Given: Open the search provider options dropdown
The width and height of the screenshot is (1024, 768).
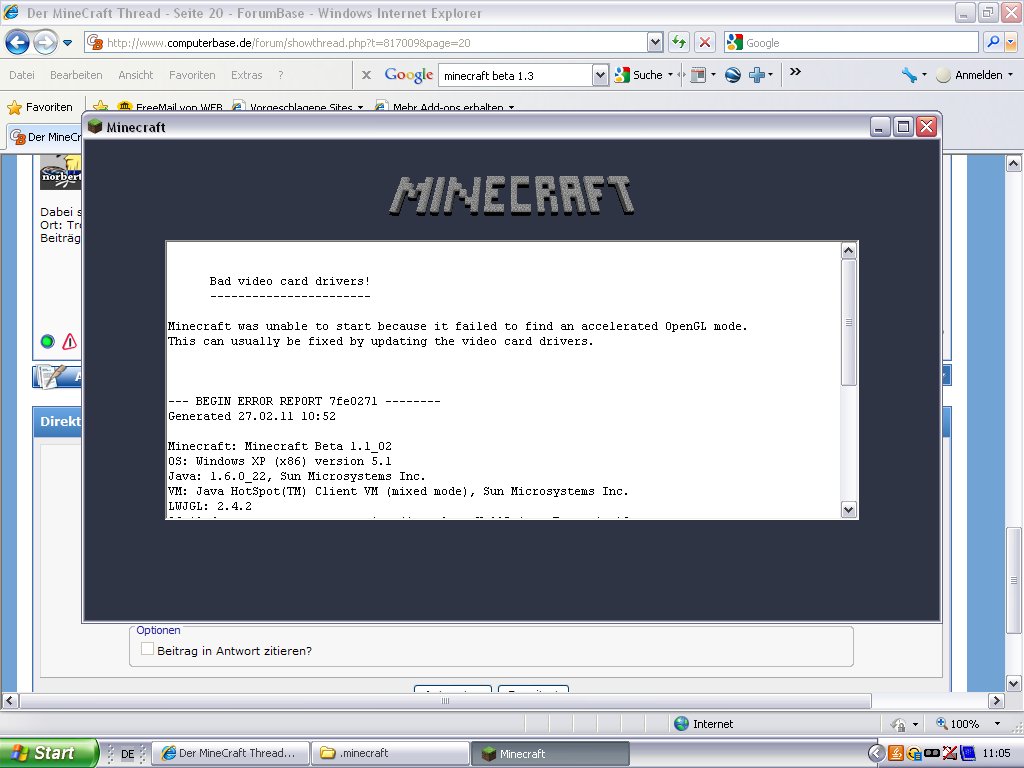Looking at the screenshot, I should (x=1011, y=42).
